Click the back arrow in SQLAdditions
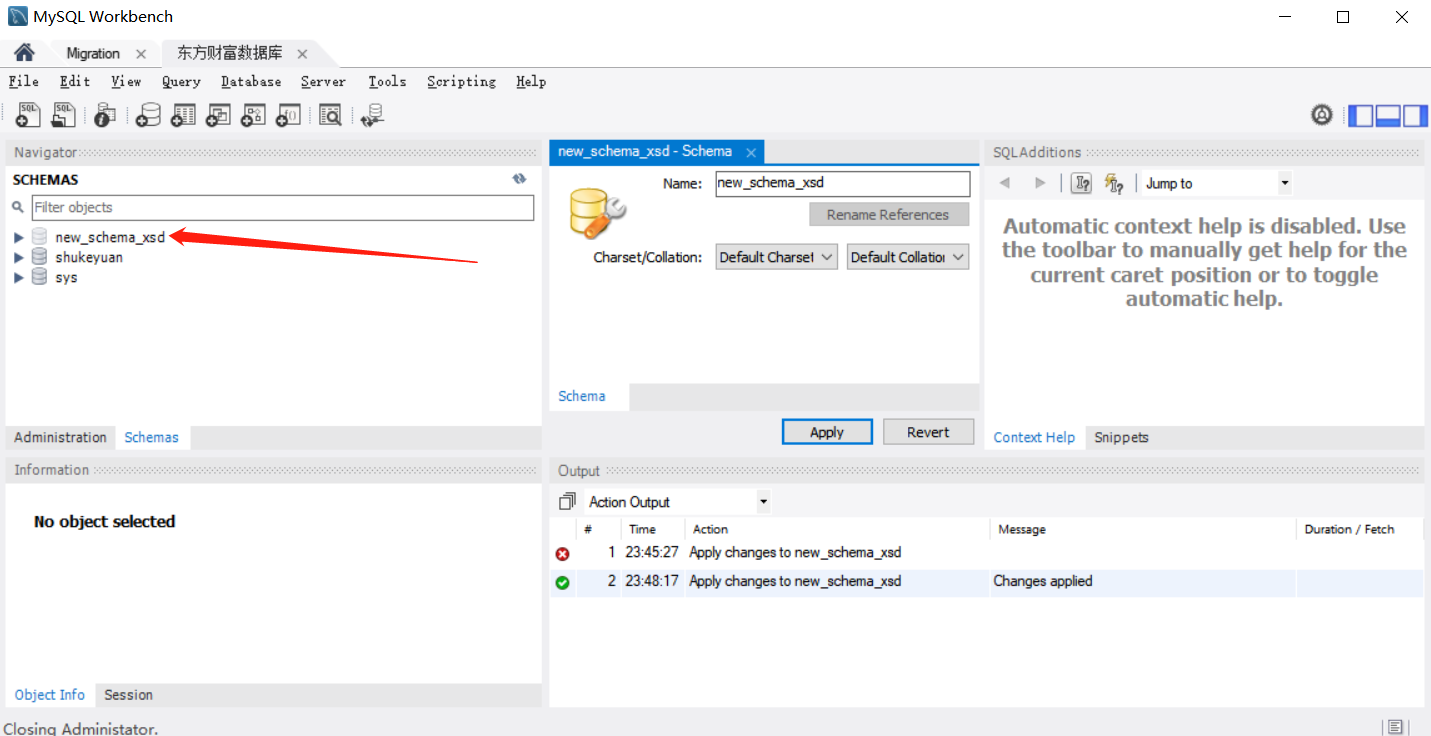The image size is (1431, 736). [x=1005, y=183]
